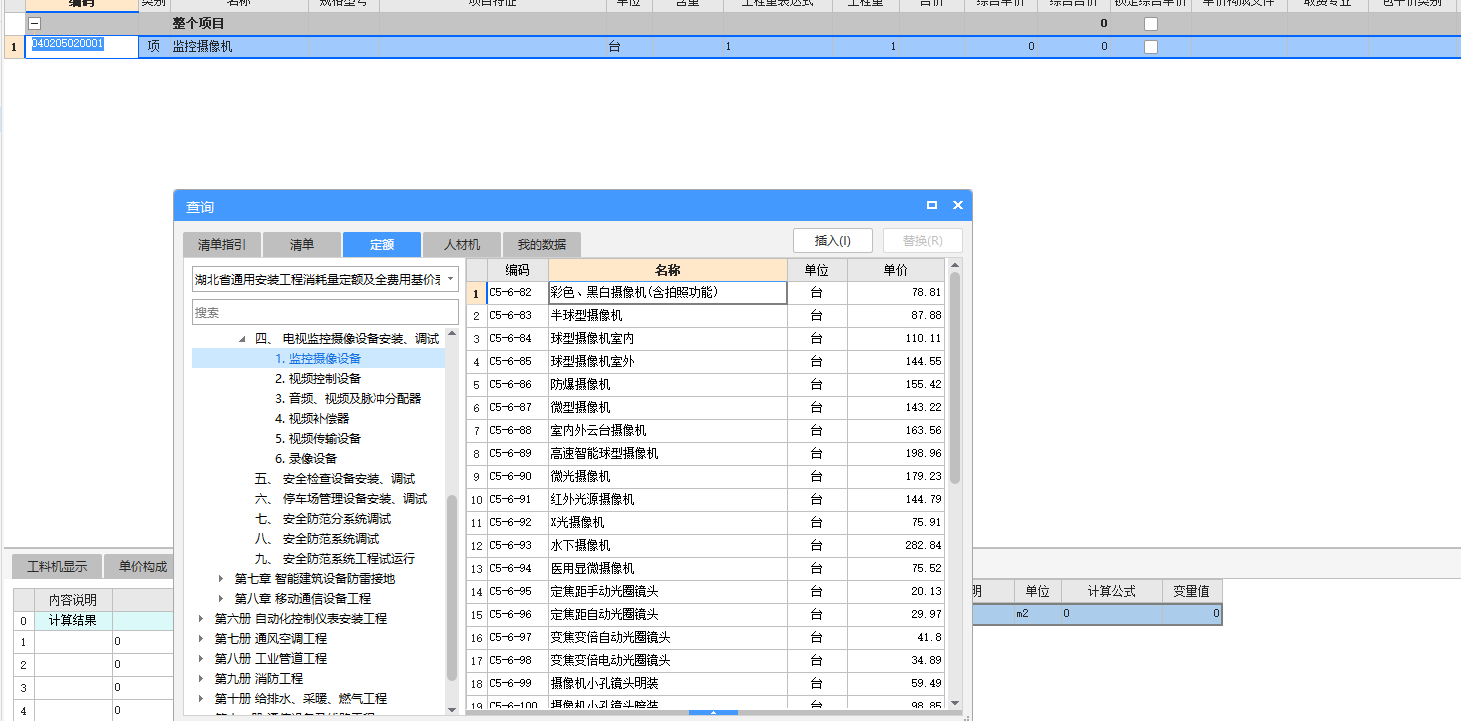The image size is (1461, 721).
Task: Collapse 四、电视监控摄像设备安装、调试 node
Action: pyautogui.click(x=242, y=339)
